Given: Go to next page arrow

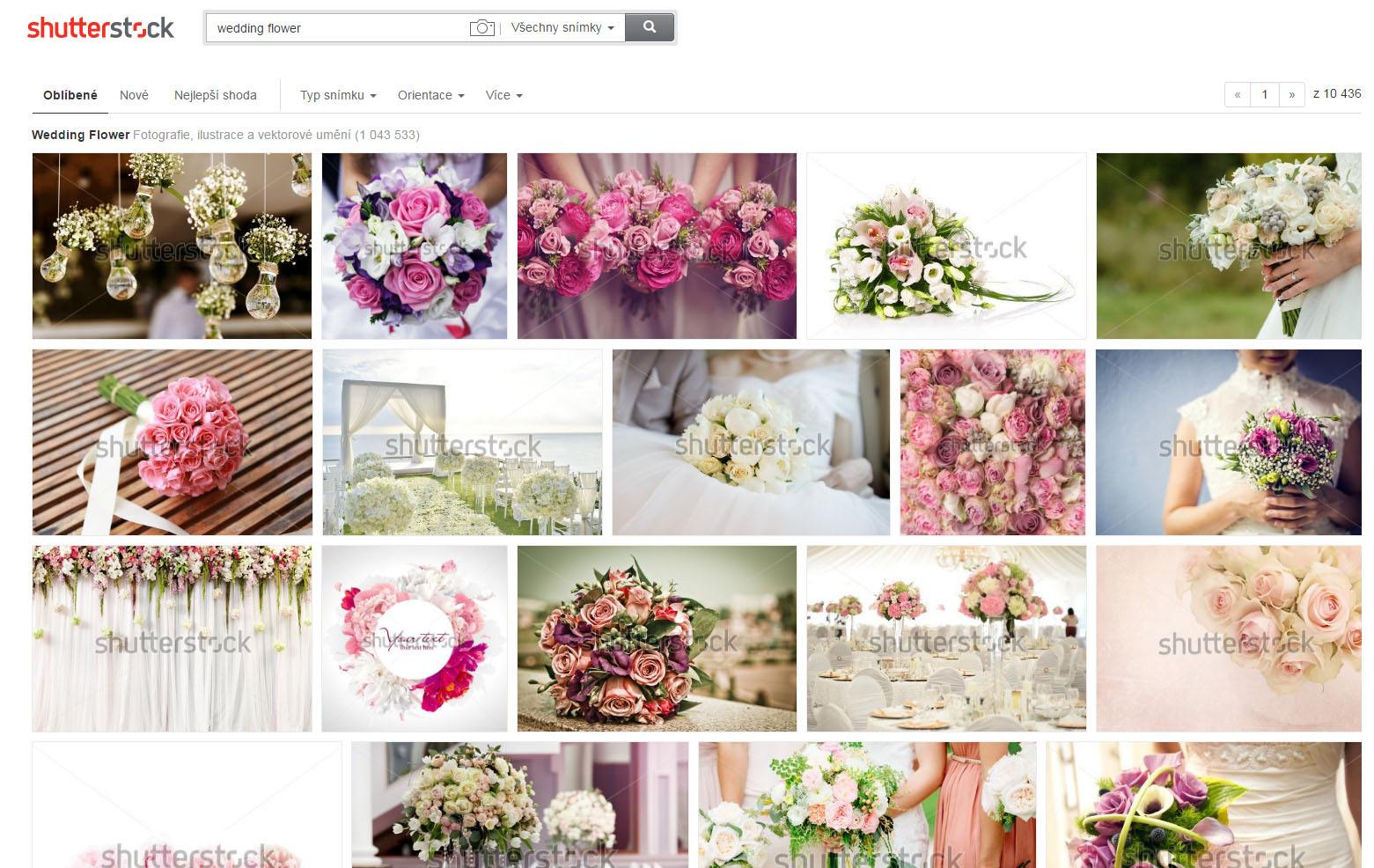Looking at the screenshot, I should click(1291, 95).
